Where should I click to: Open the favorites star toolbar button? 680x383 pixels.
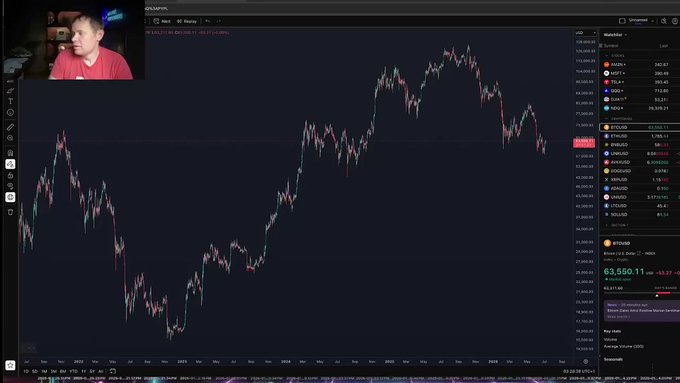tap(10, 365)
